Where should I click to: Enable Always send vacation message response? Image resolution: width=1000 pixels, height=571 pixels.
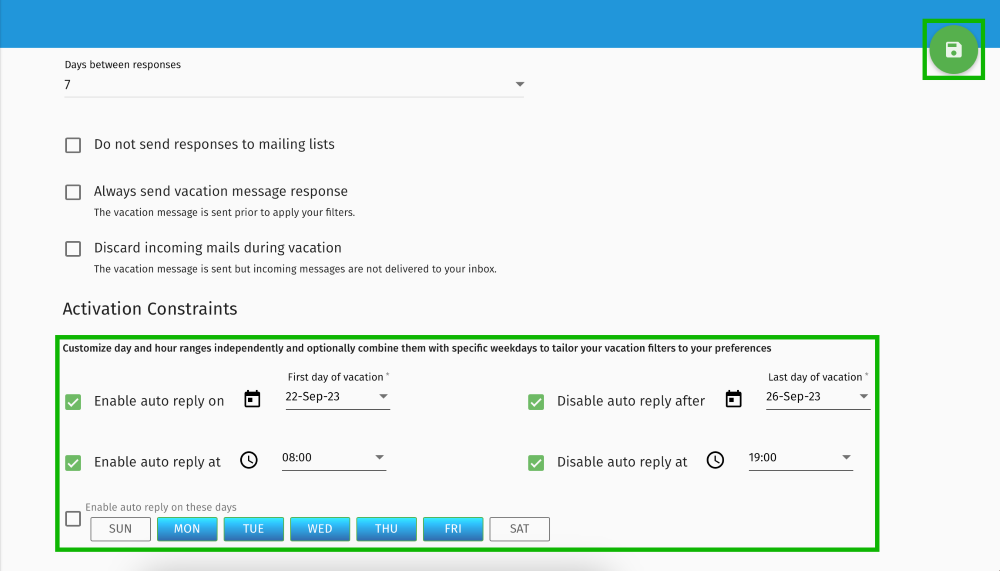[x=73, y=192]
